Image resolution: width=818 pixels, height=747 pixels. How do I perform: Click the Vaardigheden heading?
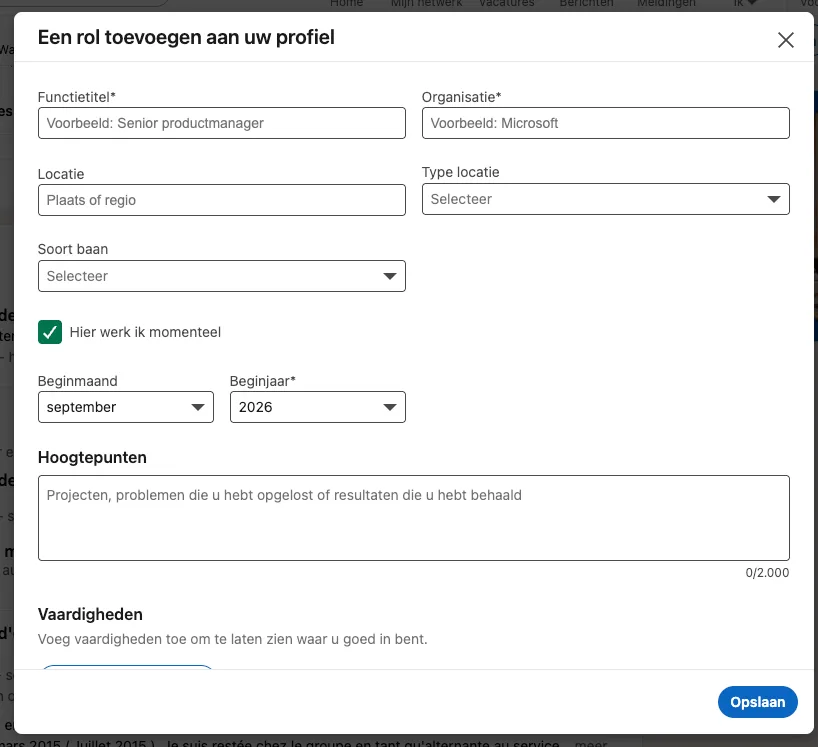[x=90, y=615]
